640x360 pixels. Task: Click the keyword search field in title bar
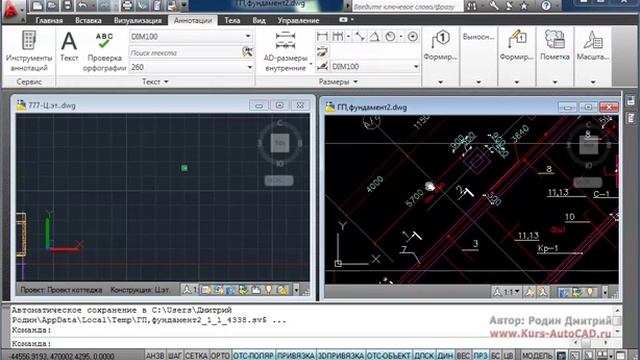point(407,6)
